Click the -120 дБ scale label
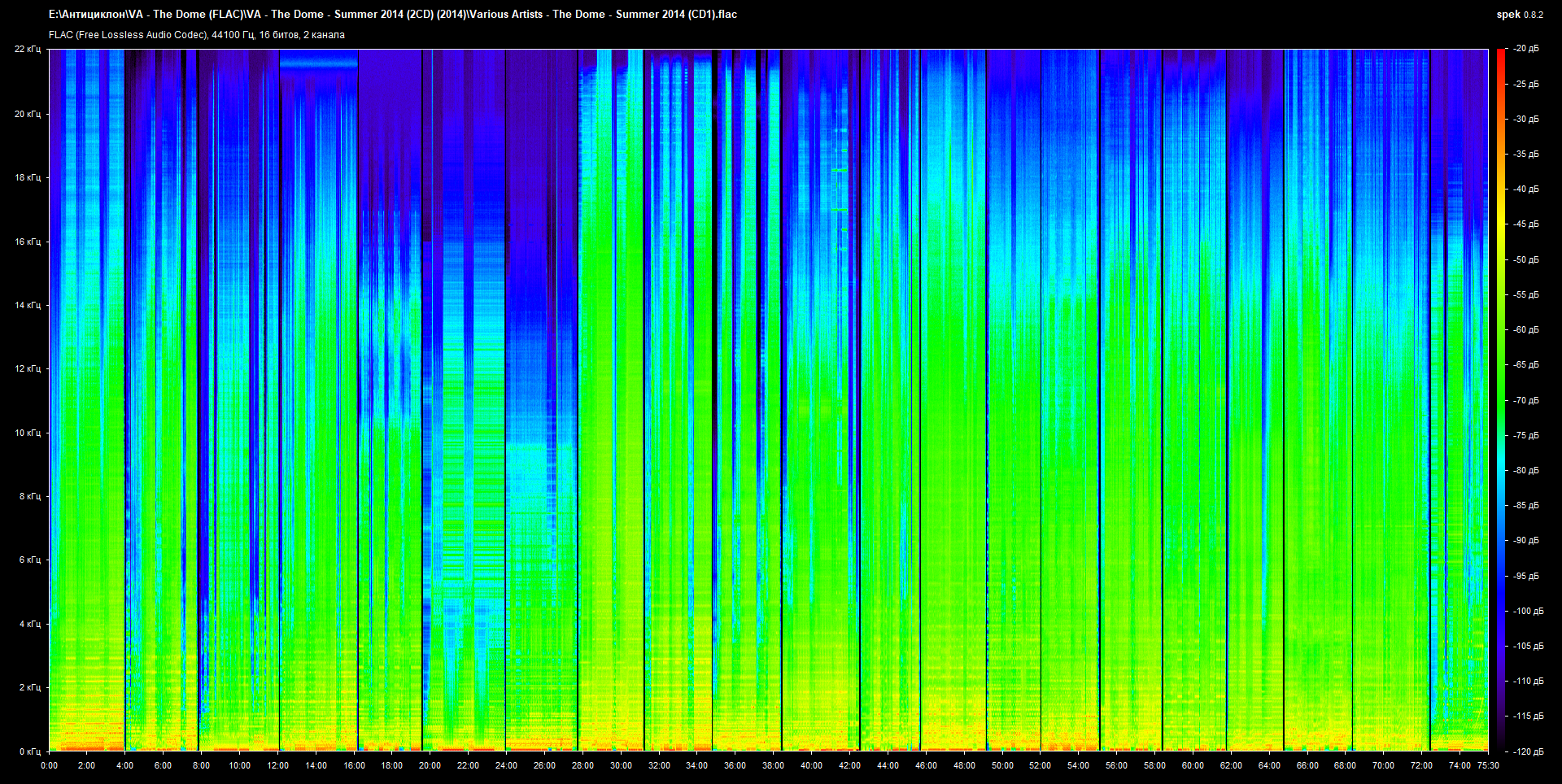The width and height of the screenshot is (1562, 784). (1527, 751)
